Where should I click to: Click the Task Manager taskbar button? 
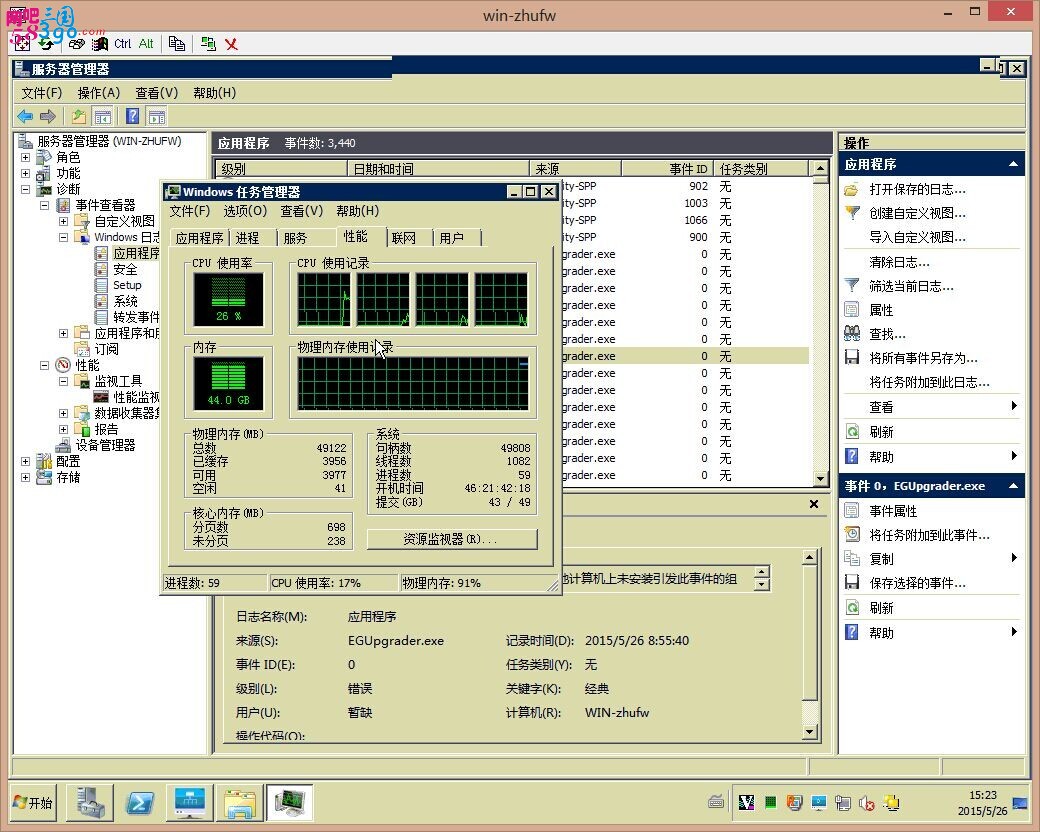point(290,803)
